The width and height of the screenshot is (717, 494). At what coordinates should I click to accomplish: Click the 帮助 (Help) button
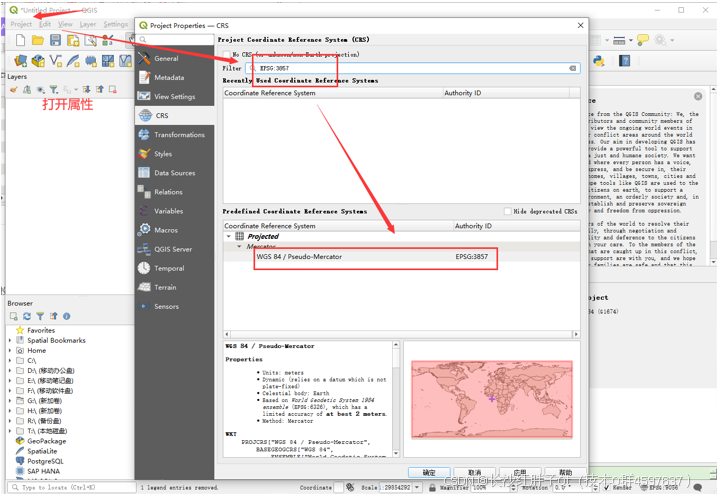565,473
